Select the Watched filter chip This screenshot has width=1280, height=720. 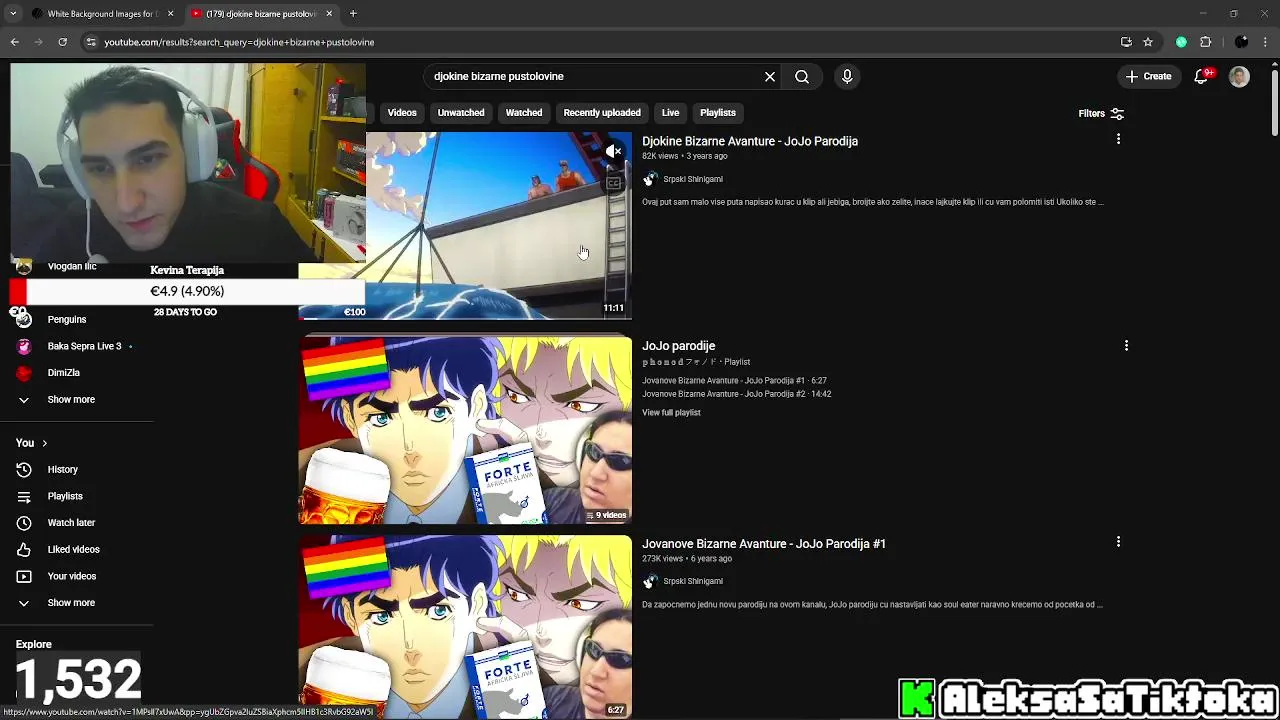[524, 112]
